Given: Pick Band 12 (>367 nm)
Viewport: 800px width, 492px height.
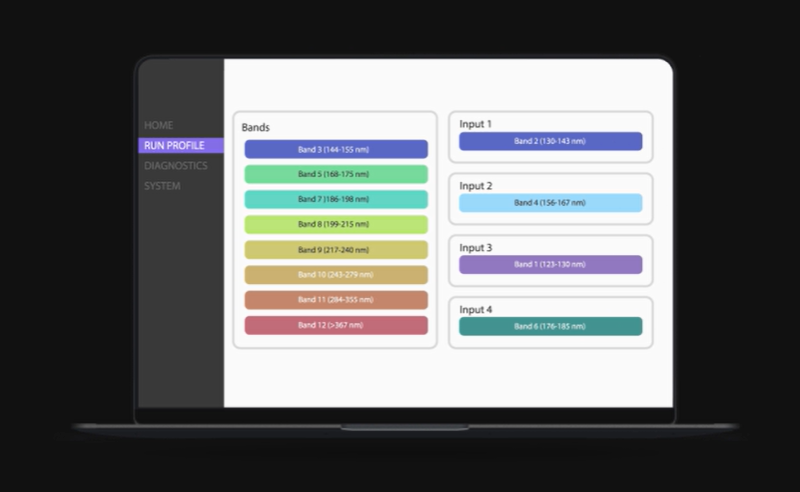Looking at the screenshot, I should click(335, 325).
